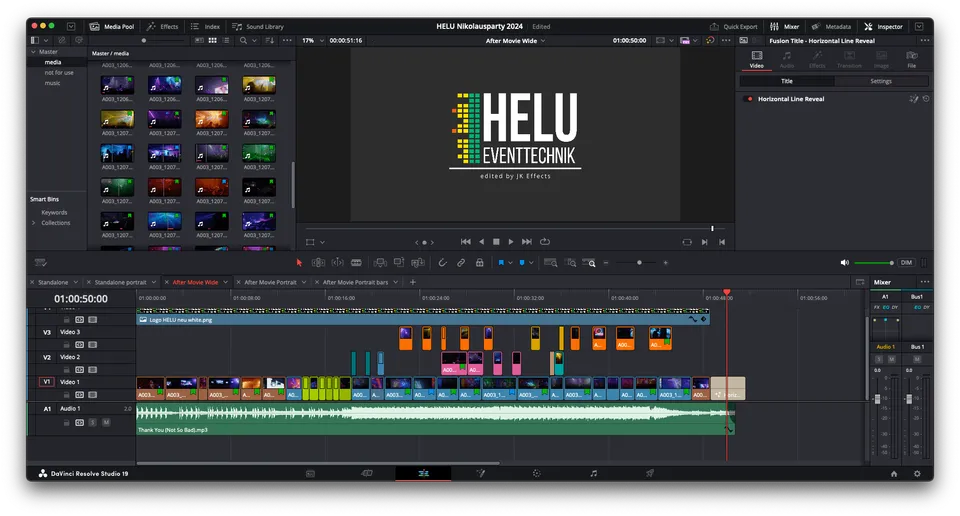
Task: Adjust the green volume slider
Action: pyautogui.click(x=874, y=263)
